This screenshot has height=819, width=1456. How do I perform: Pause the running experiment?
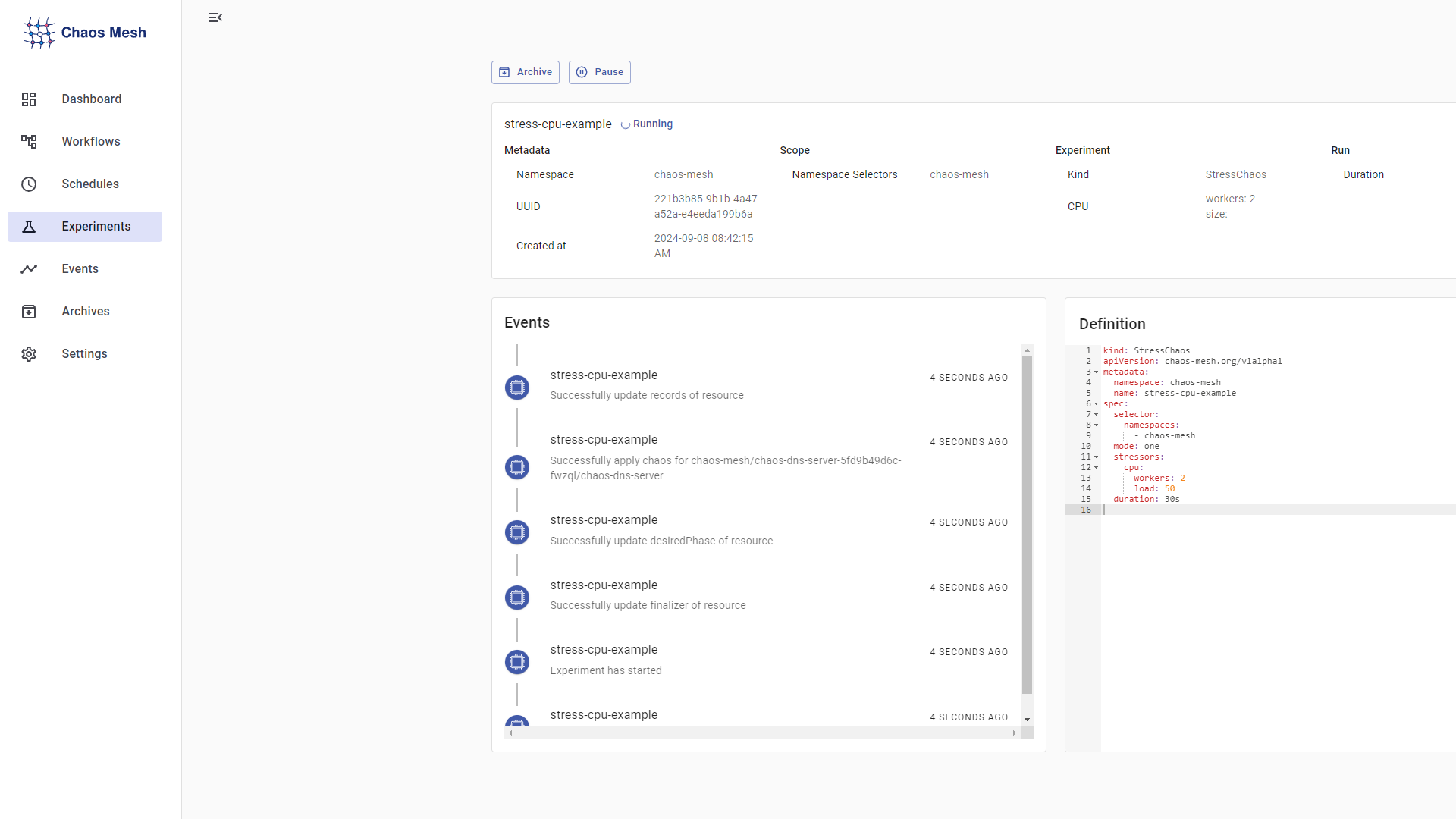[x=600, y=72]
